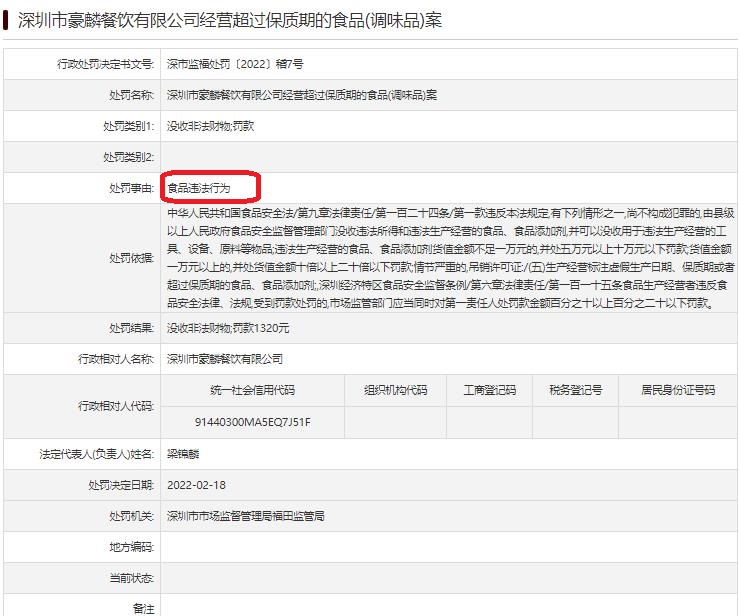Screen dimensions: 740x616
Task: Select the 处罚依据 label
Action: tap(131, 258)
